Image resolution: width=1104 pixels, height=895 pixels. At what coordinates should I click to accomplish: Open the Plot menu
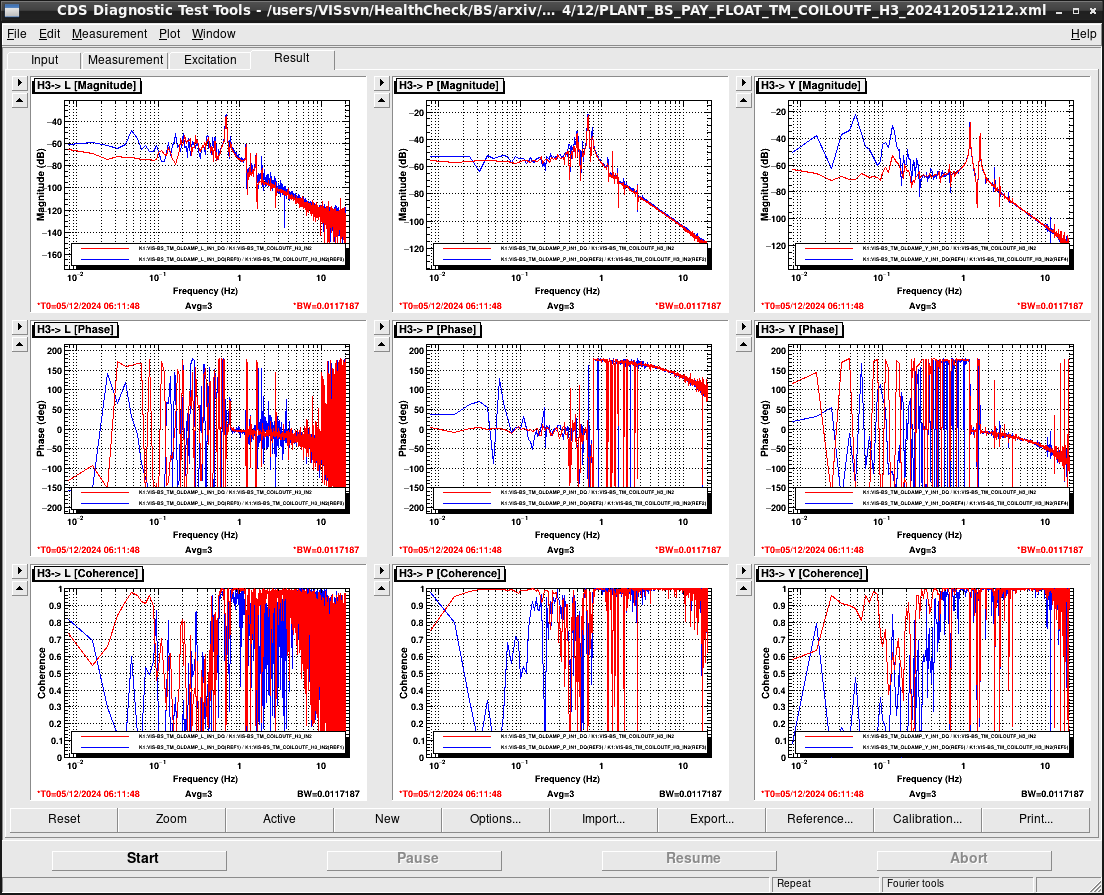pyautogui.click(x=169, y=34)
